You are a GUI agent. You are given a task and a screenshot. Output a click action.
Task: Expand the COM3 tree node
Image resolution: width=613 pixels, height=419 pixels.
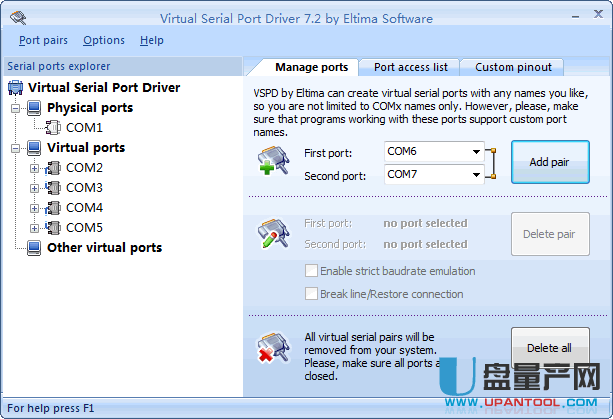(x=35, y=188)
